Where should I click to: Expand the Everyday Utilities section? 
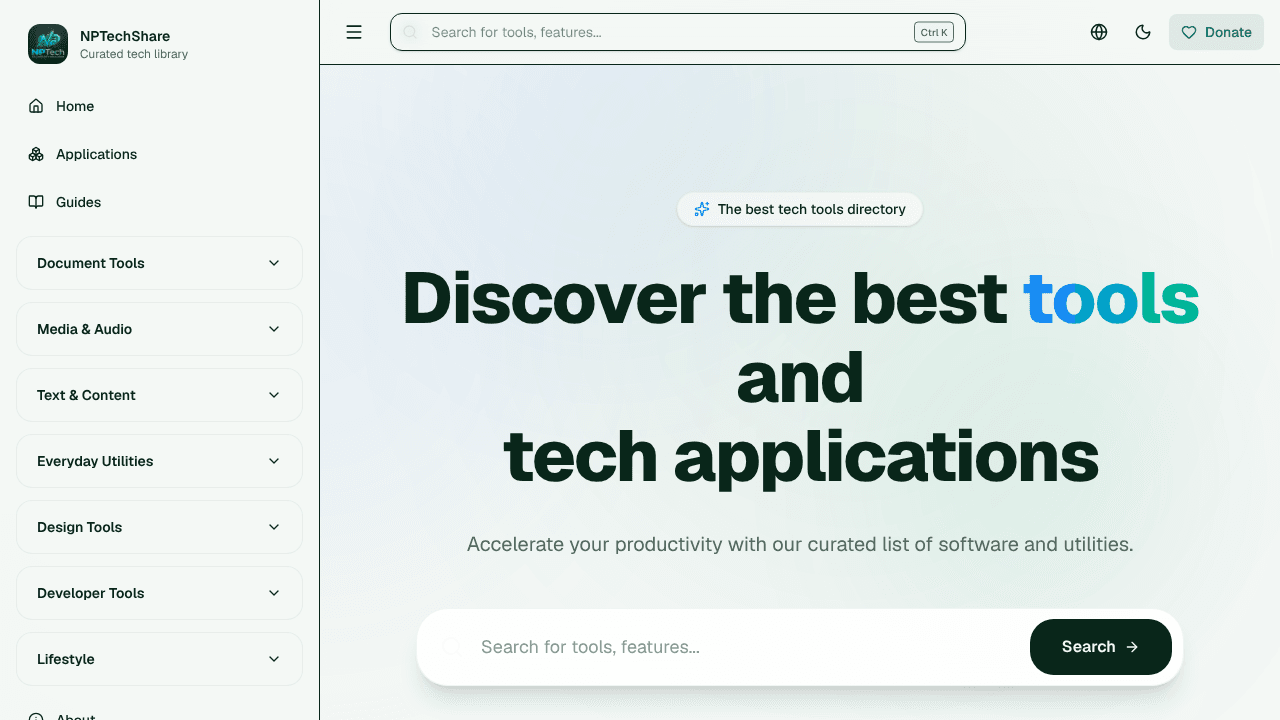tap(160, 461)
